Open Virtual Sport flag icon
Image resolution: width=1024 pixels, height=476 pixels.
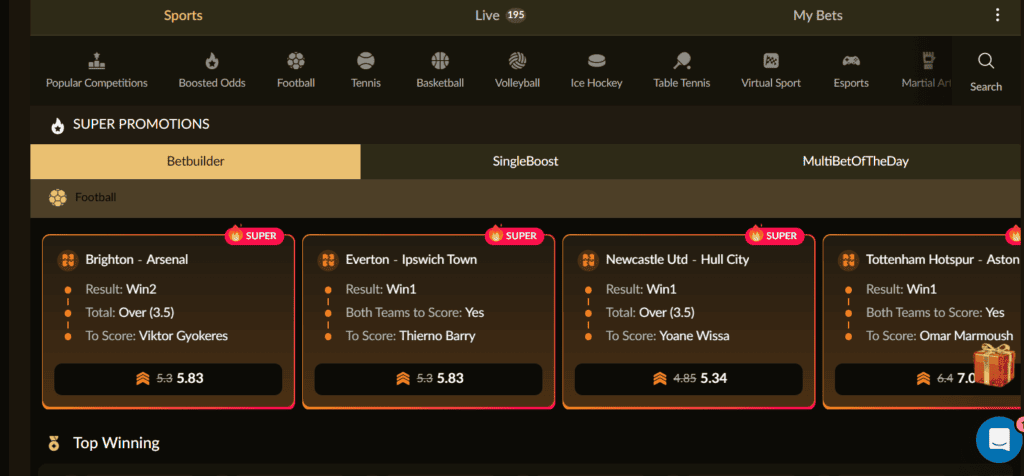771,61
